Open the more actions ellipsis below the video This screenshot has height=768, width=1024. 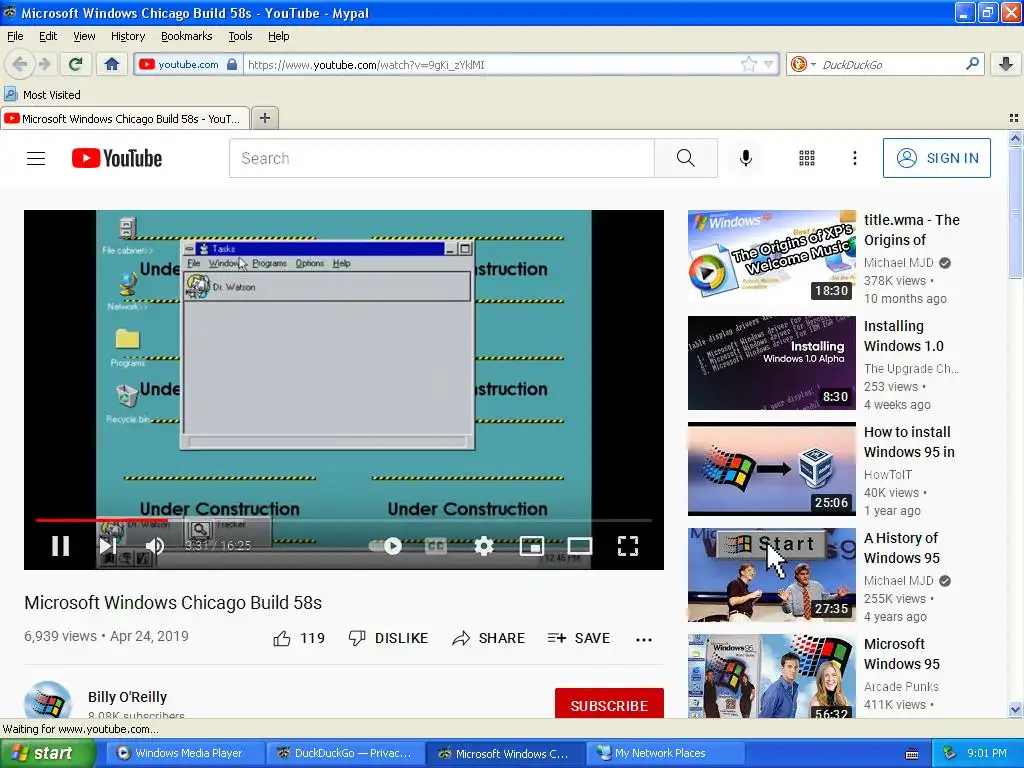click(x=644, y=639)
